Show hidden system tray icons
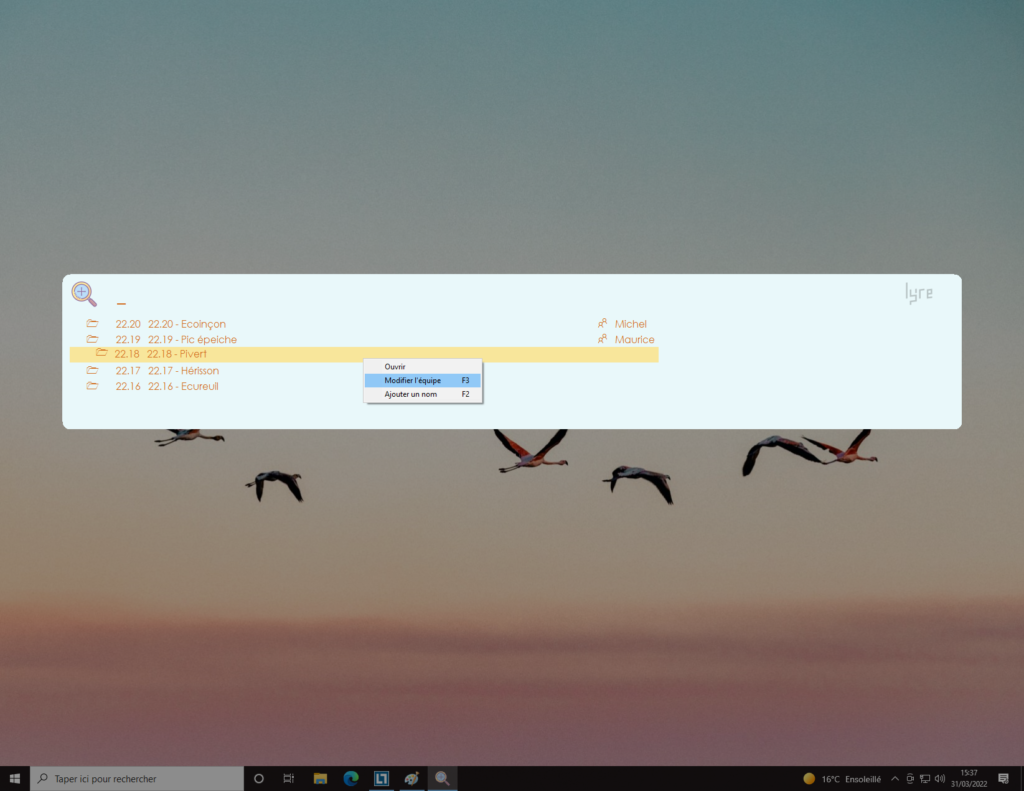The height and width of the screenshot is (791, 1024). pyautogui.click(x=895, y=779)
